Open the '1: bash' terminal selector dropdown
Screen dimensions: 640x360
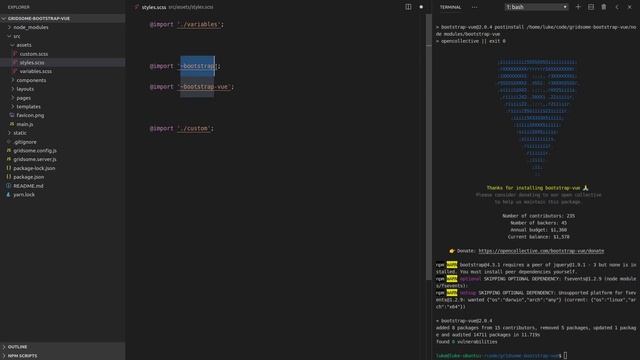pyautogui.click(x=536, y=7)
